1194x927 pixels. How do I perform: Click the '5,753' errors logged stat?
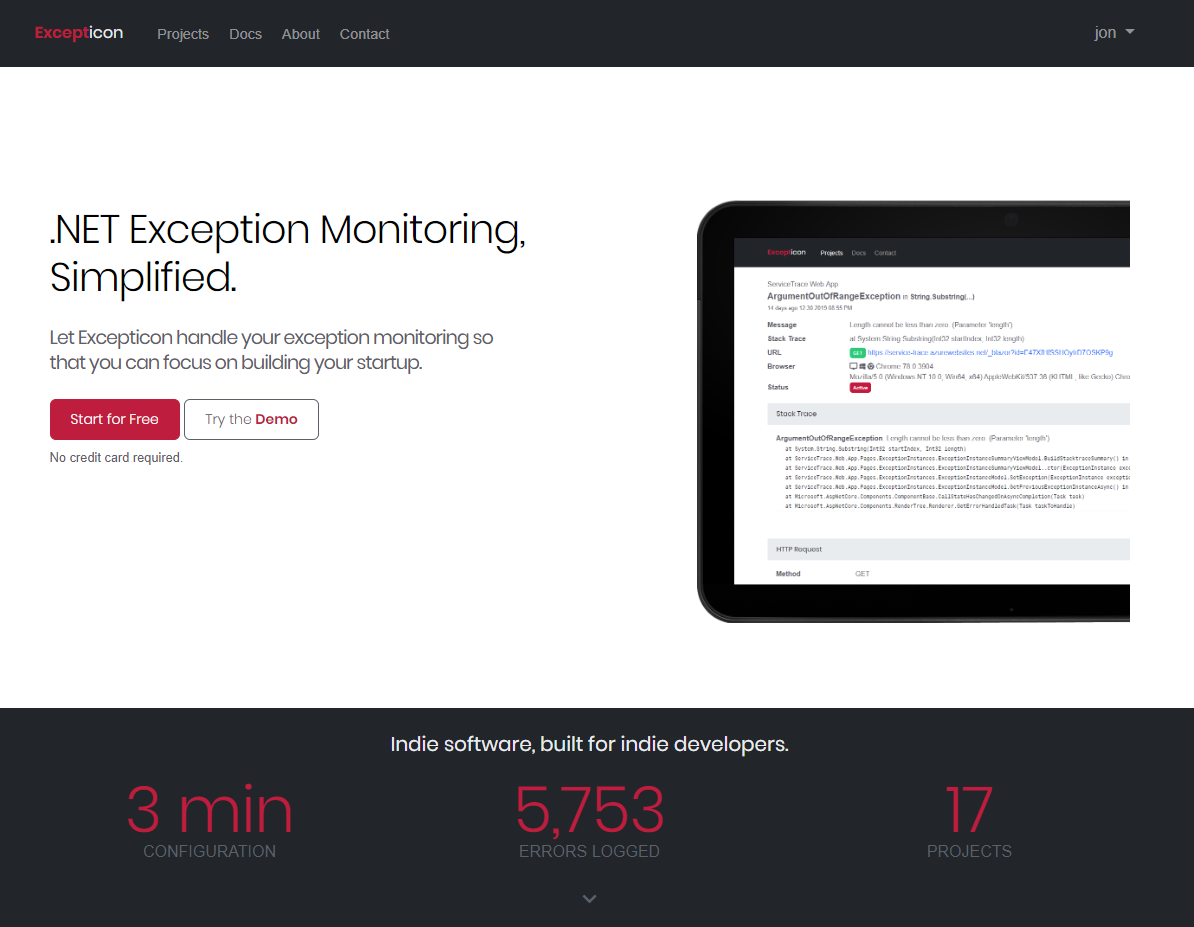(x=589, y=809)
